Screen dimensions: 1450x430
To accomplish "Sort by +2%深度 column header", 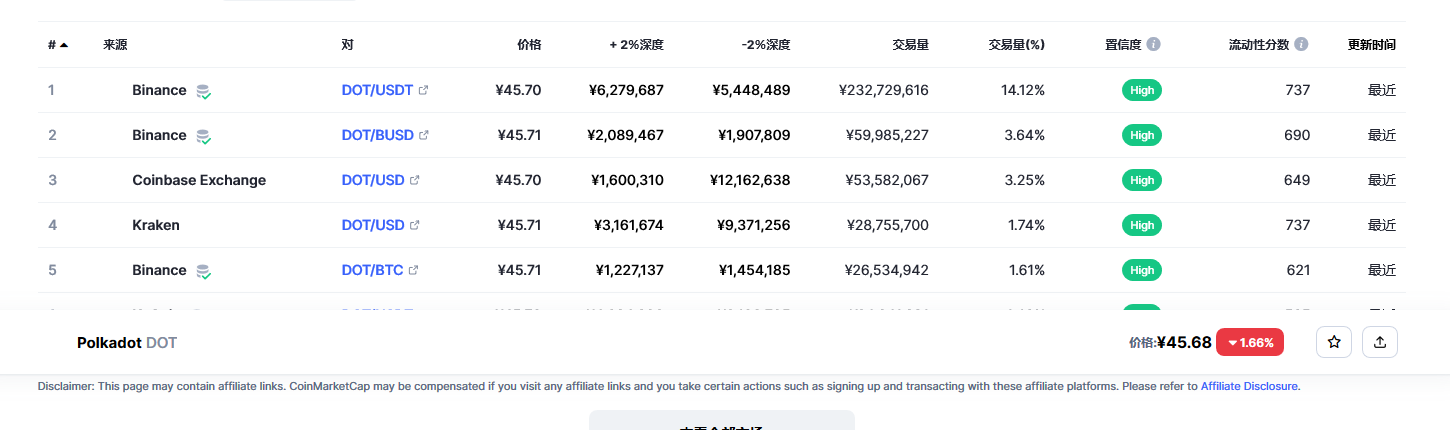I will (637, 45).
